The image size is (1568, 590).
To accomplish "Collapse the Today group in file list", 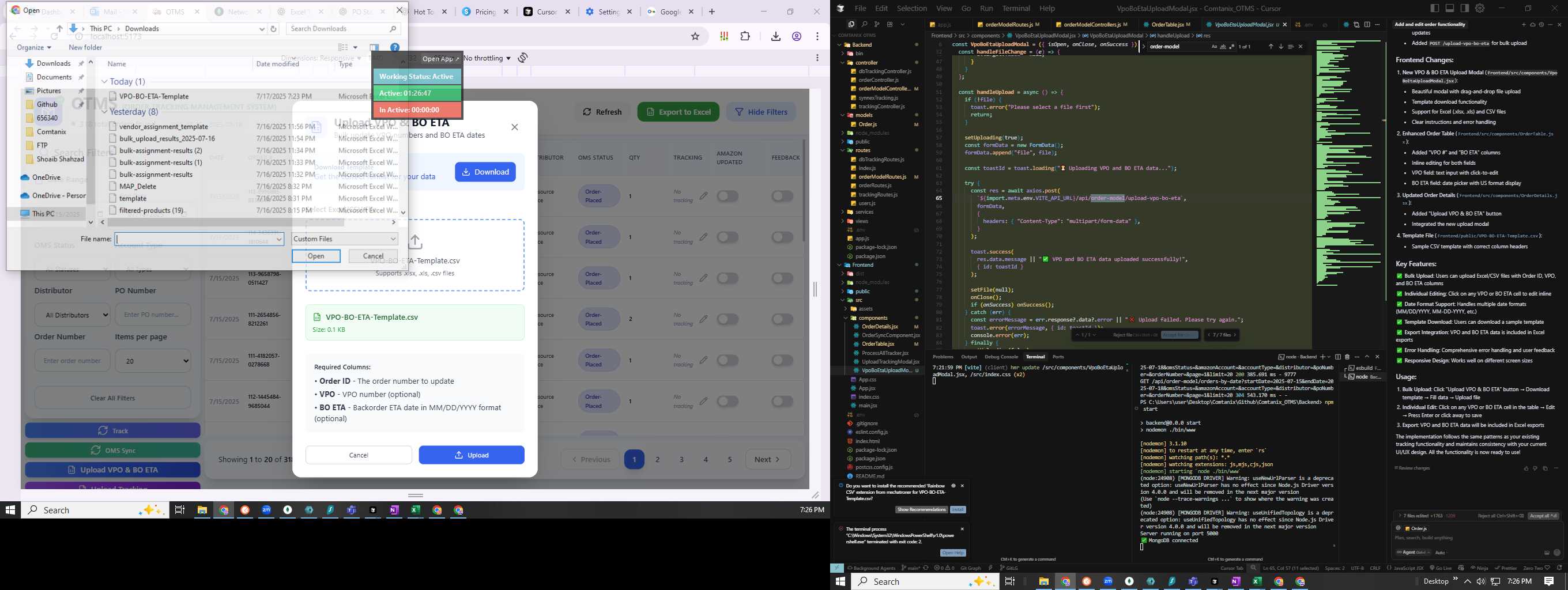I will [x=105, y=81].
